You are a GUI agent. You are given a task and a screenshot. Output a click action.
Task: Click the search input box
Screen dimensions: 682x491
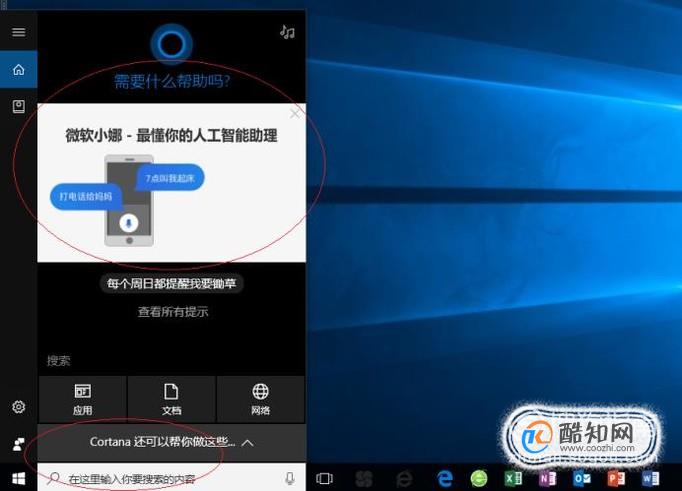click(171, 478)
